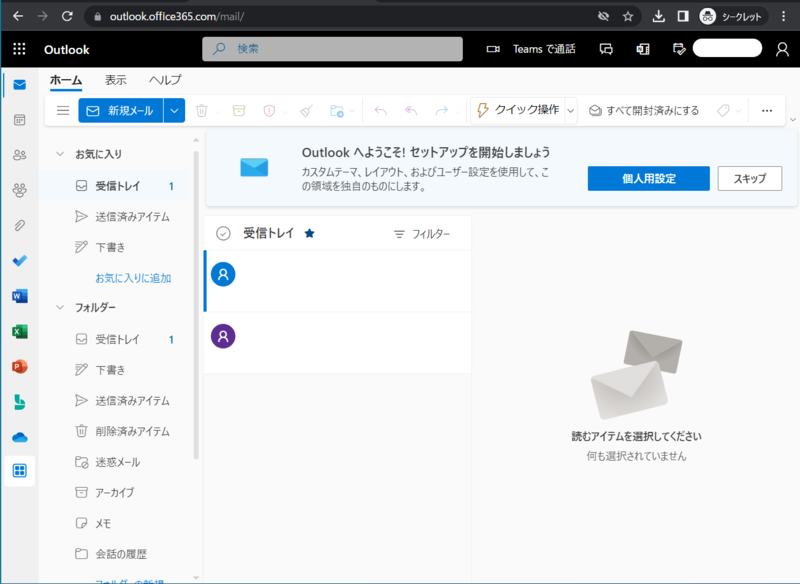Click the browser reload button
Image resolution: width=800 pixels, height=584 pixels.
pos(67,16)
